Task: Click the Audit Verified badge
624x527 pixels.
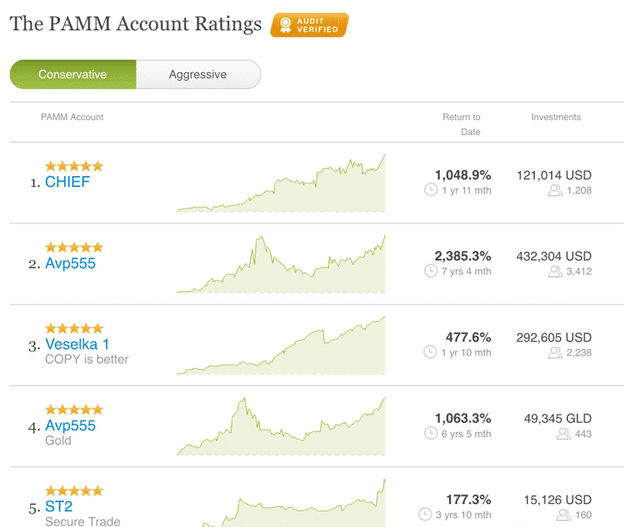Action: (309, 25)
